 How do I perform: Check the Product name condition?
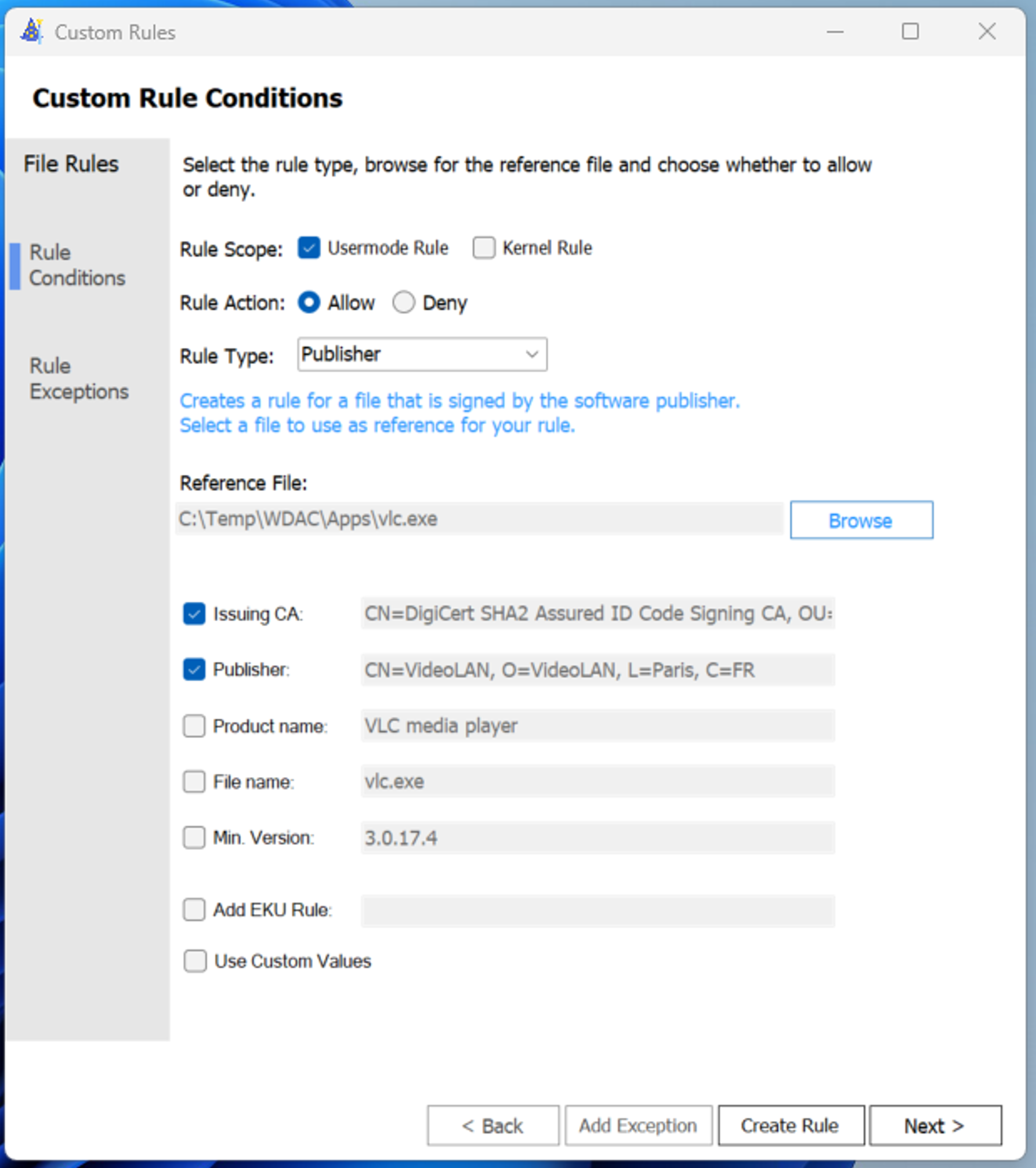(x=195, y=726)
